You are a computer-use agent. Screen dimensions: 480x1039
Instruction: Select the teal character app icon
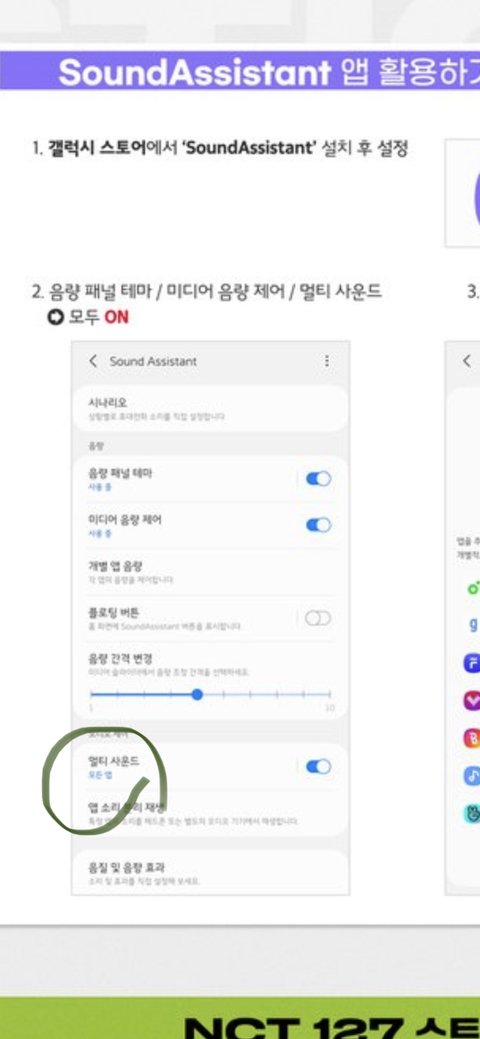[x=472, y=814]
